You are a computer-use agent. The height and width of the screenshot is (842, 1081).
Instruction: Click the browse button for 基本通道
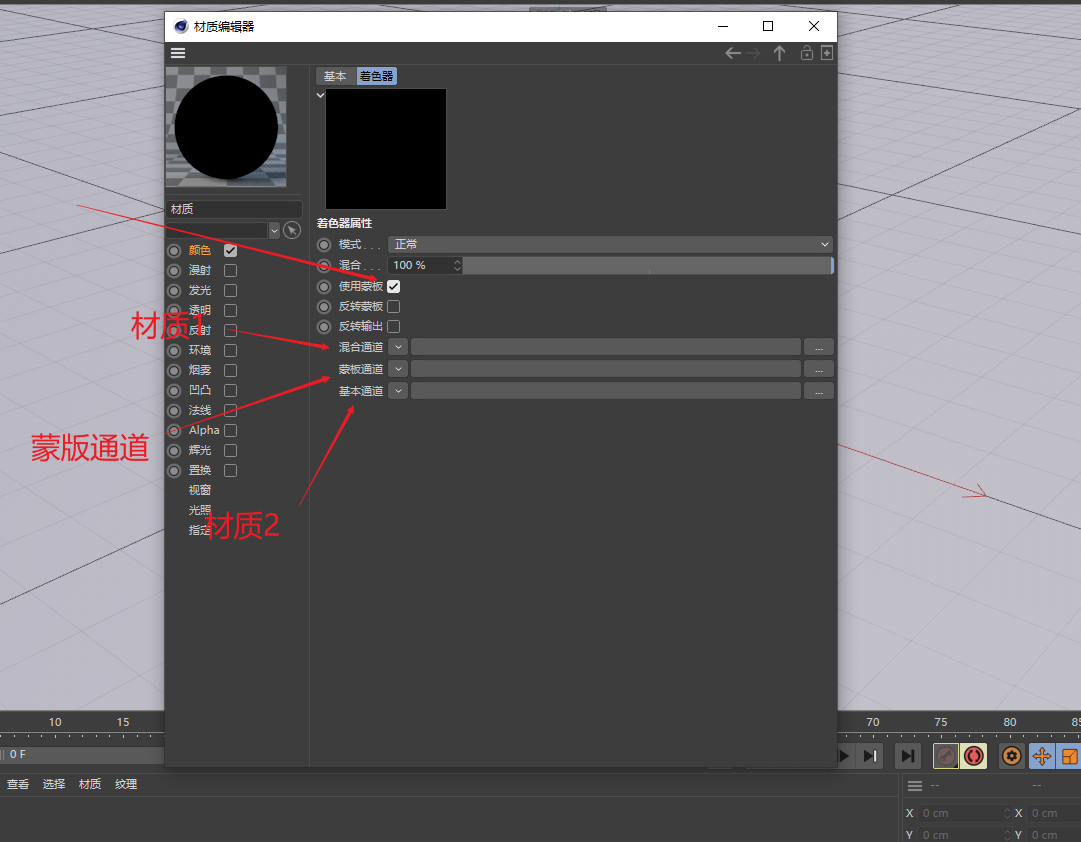point(819,391)
